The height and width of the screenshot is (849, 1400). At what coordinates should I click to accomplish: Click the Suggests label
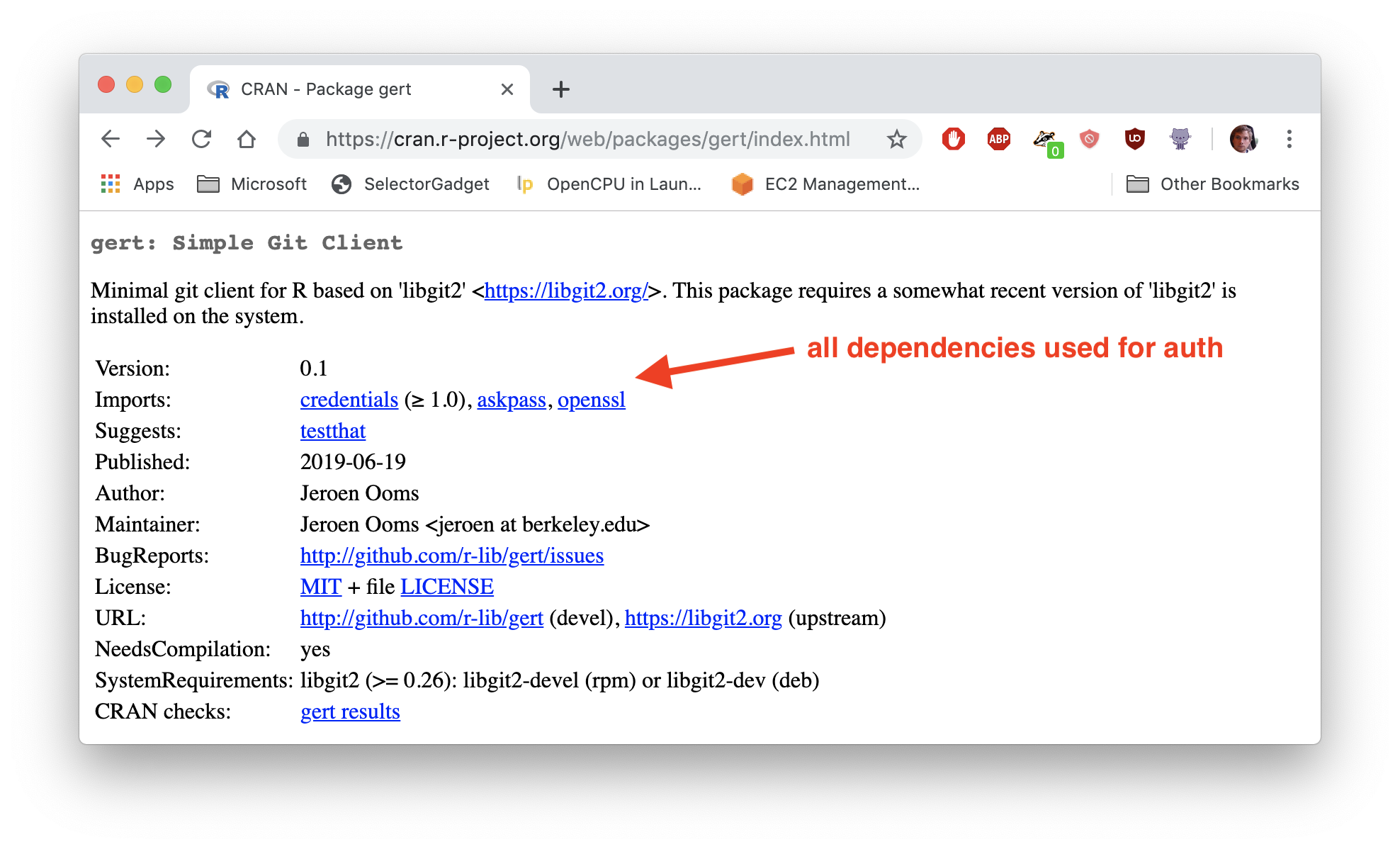(138, 431)
